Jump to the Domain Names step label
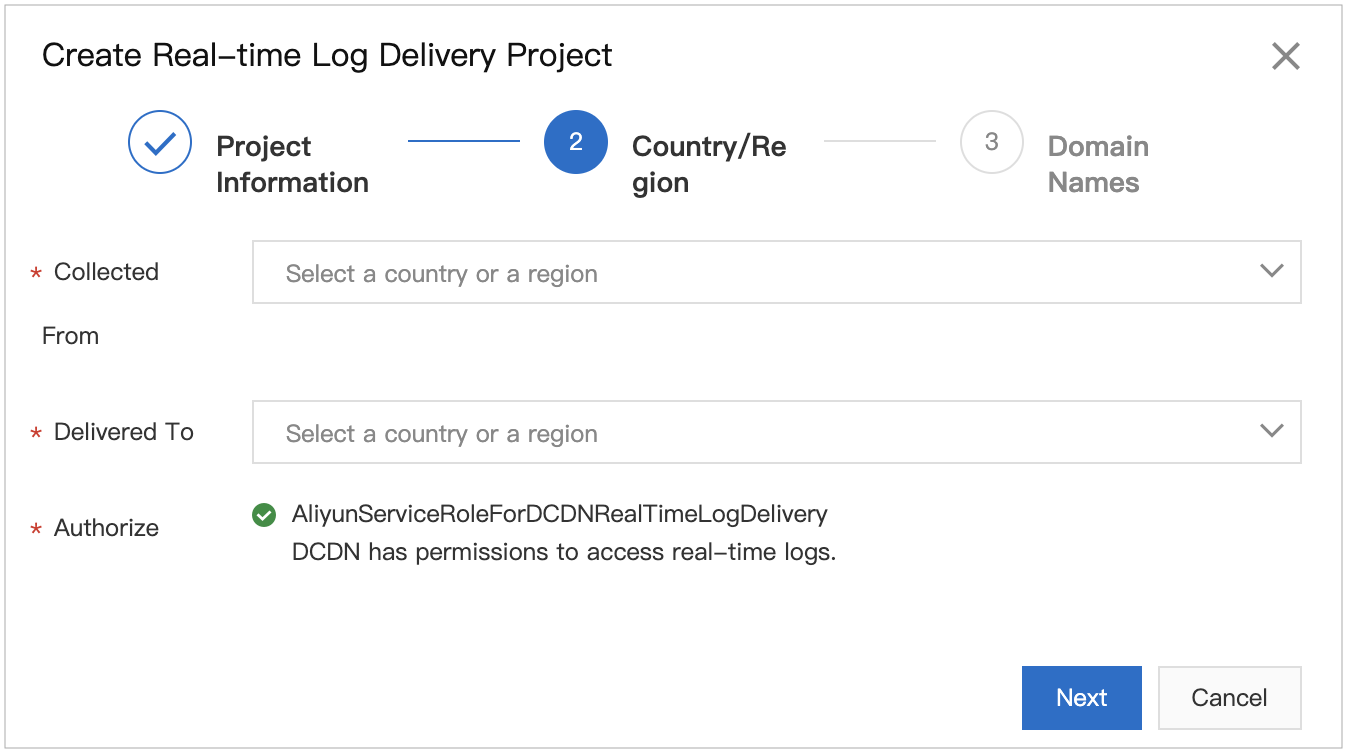This screenshot has width=1346, height=754. (1097, 164)
